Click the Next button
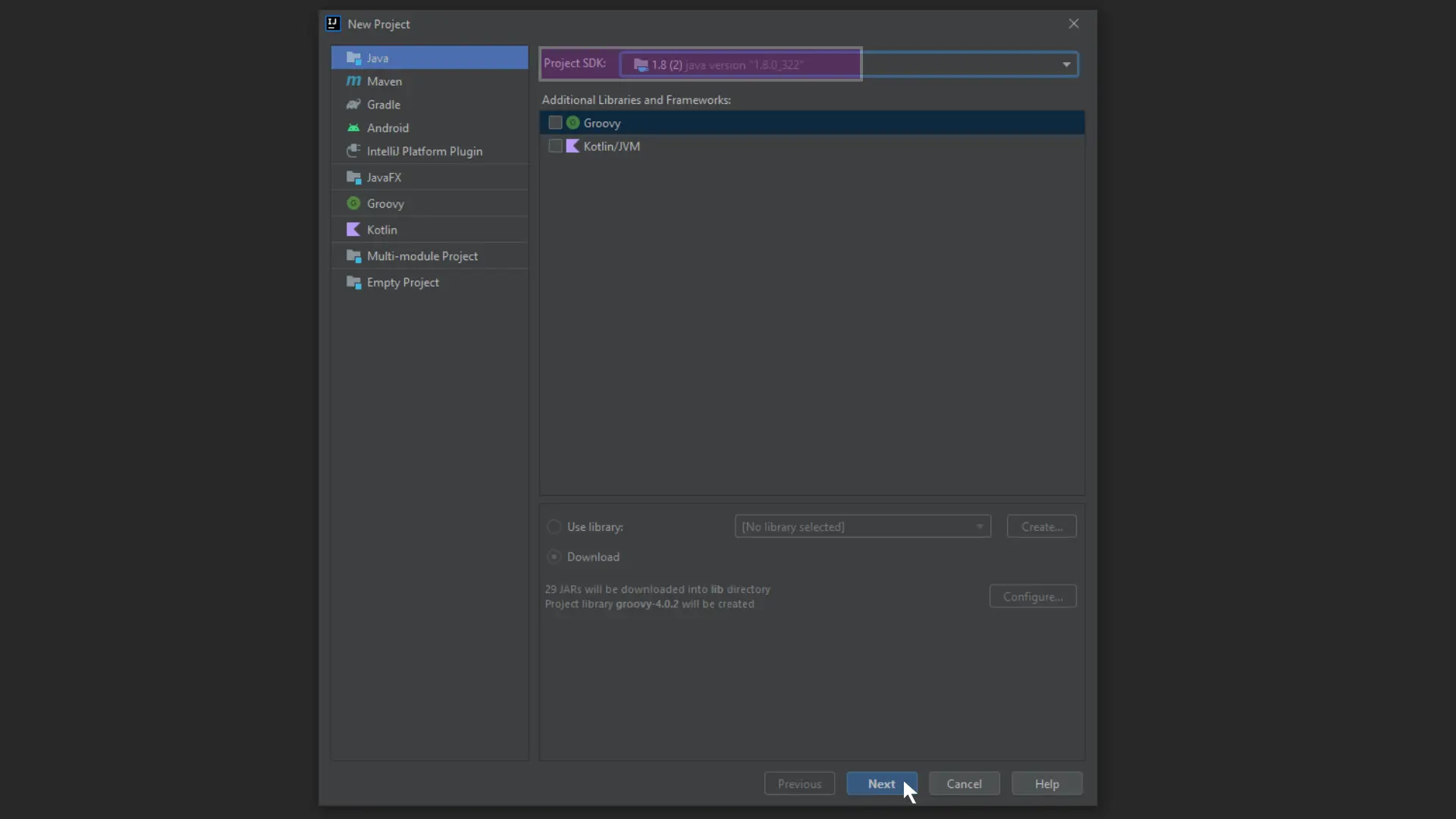 (881, 783)
